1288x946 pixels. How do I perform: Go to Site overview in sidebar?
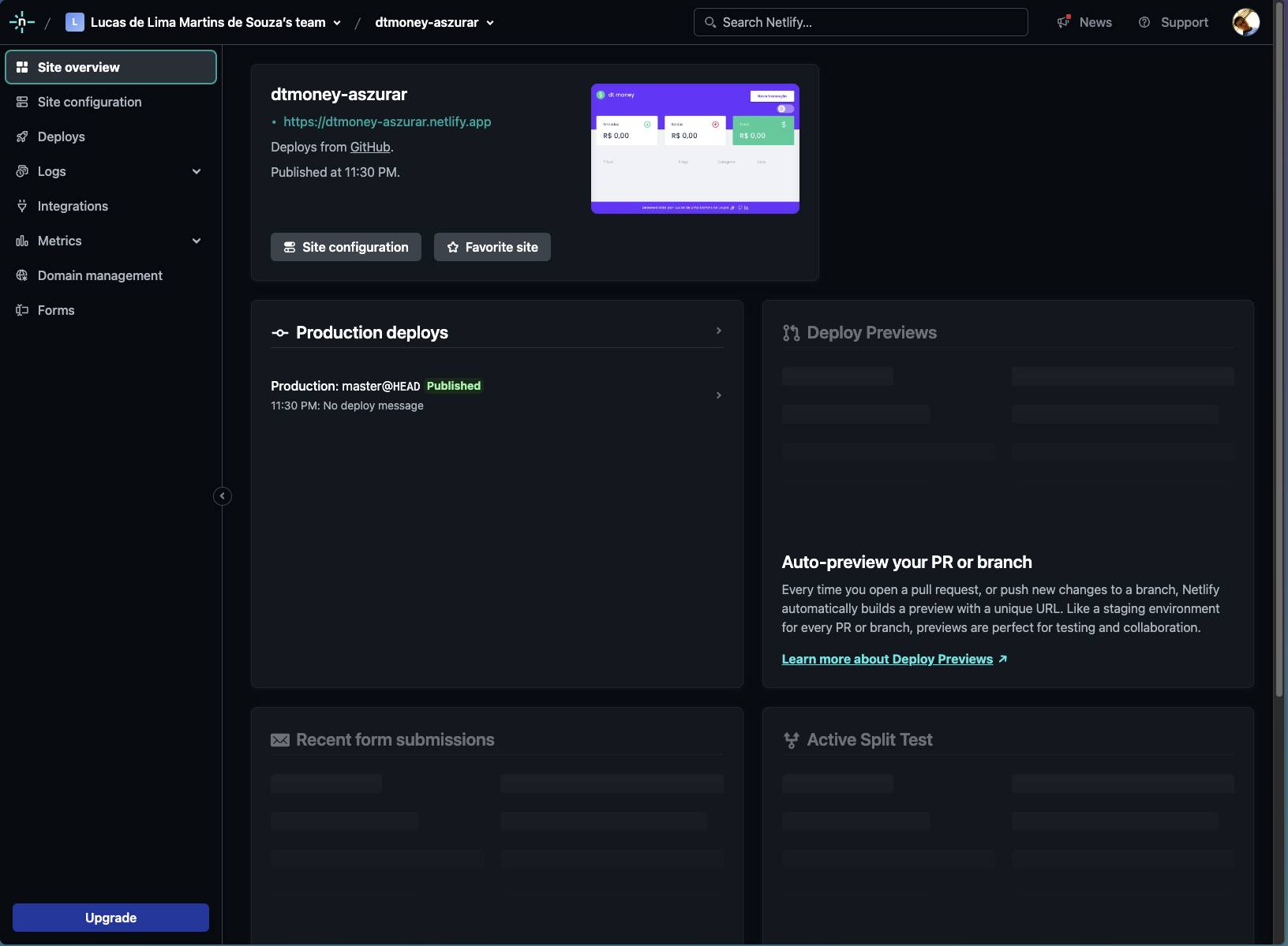110,67
